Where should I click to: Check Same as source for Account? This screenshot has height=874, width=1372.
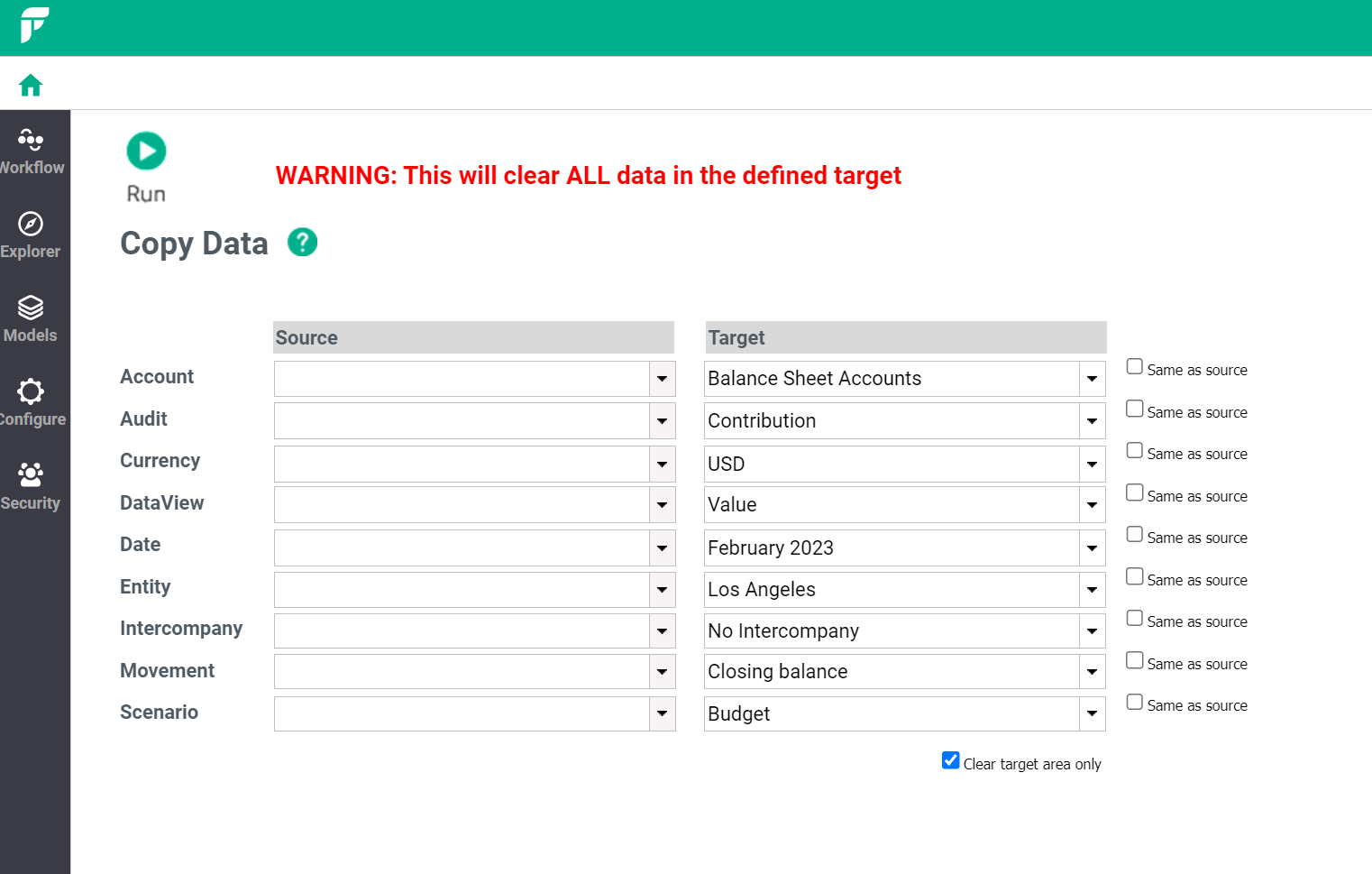pos(1135,366)
